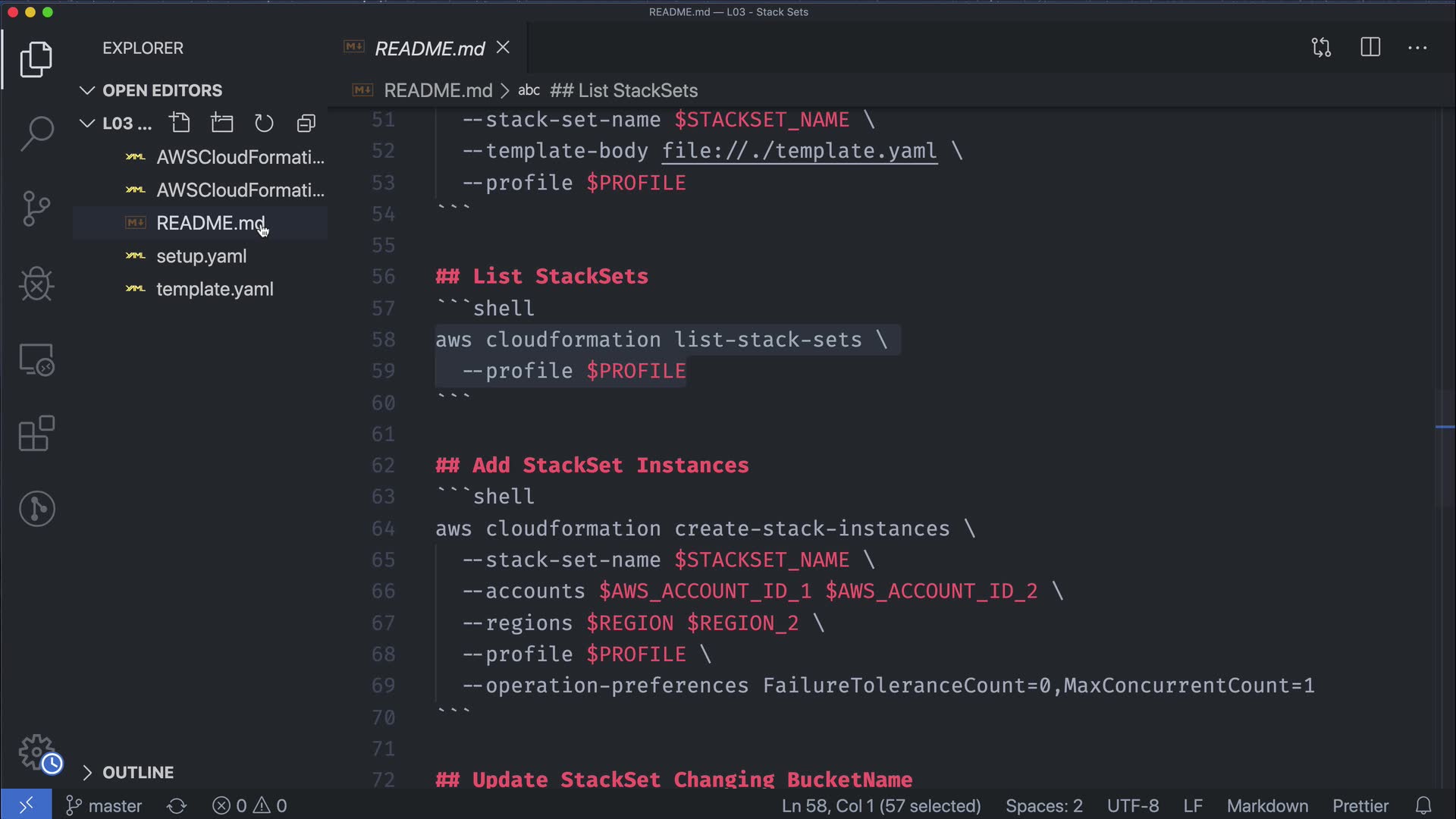Open the Source Control view
The width and height of the screenshot is (1456, 819).
(36, 209)
